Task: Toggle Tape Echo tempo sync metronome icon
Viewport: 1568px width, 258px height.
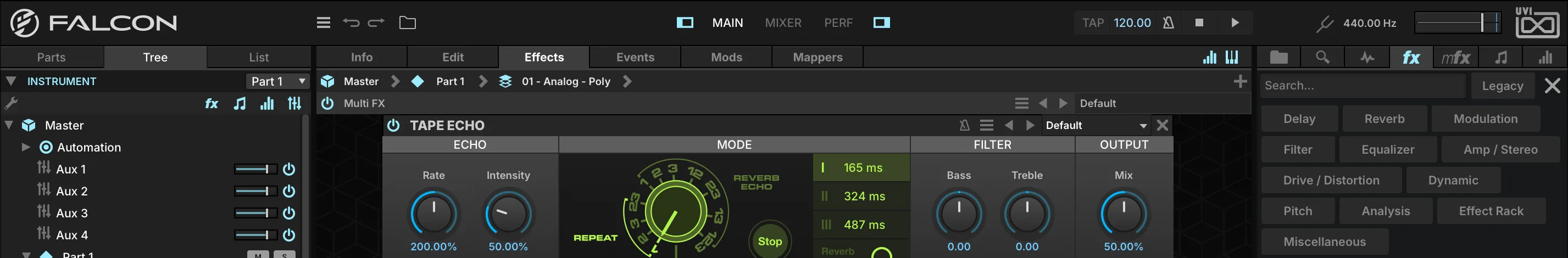Action: [964, 125]
